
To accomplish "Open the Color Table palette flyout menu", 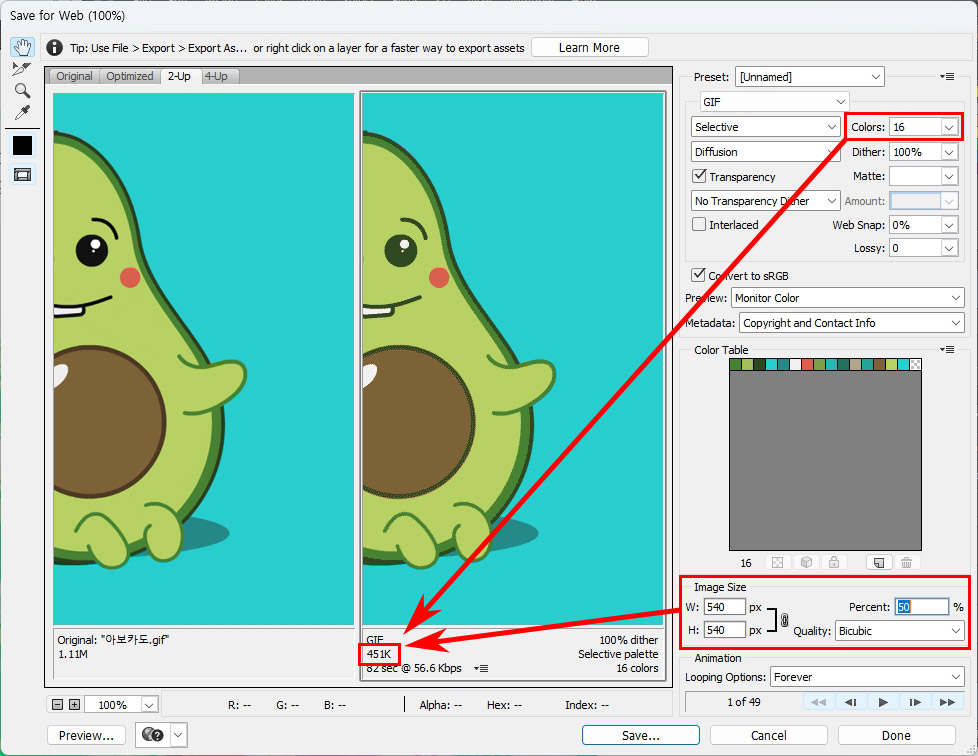I will (x=947, y=350).
